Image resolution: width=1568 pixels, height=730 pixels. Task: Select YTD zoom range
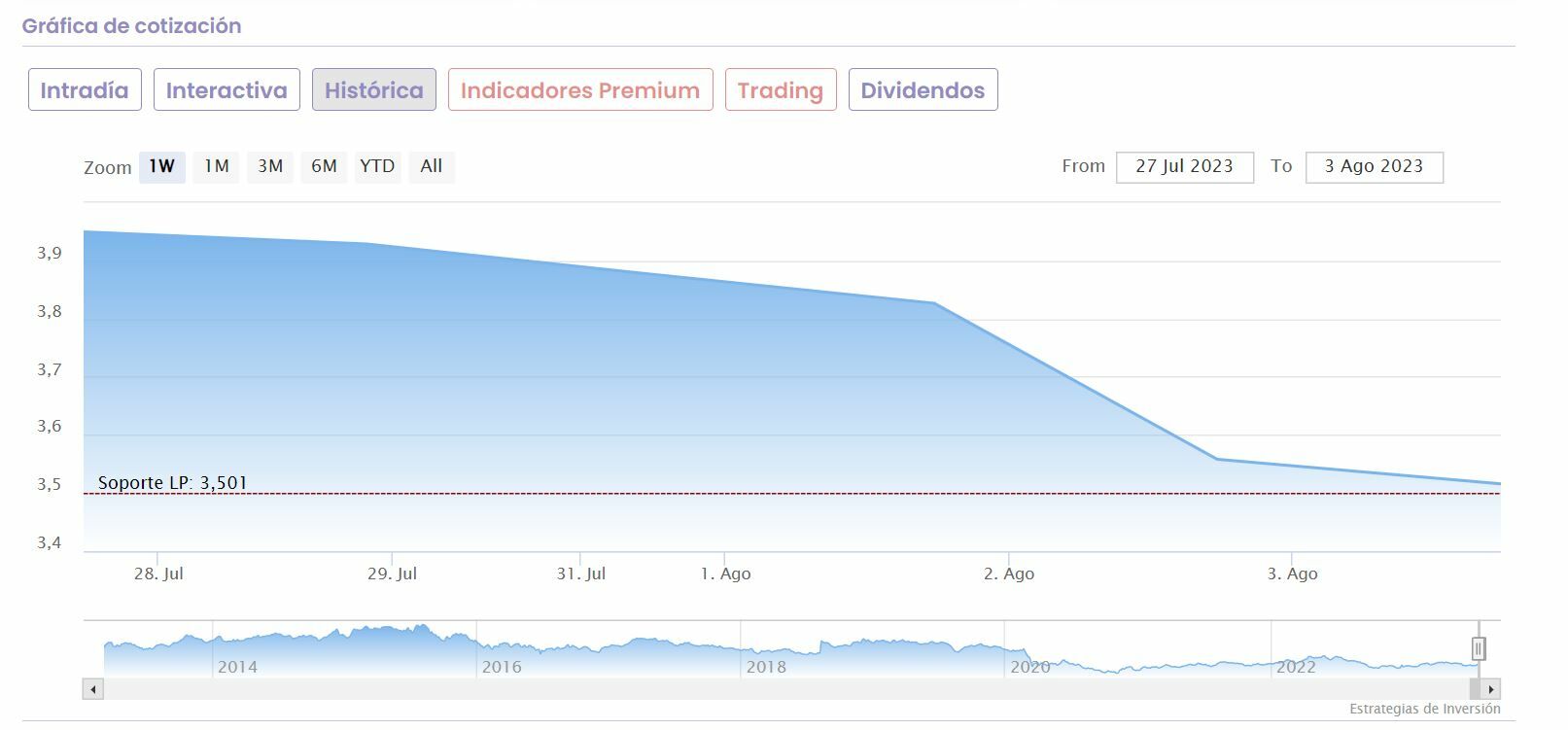(x=377, y=167)
